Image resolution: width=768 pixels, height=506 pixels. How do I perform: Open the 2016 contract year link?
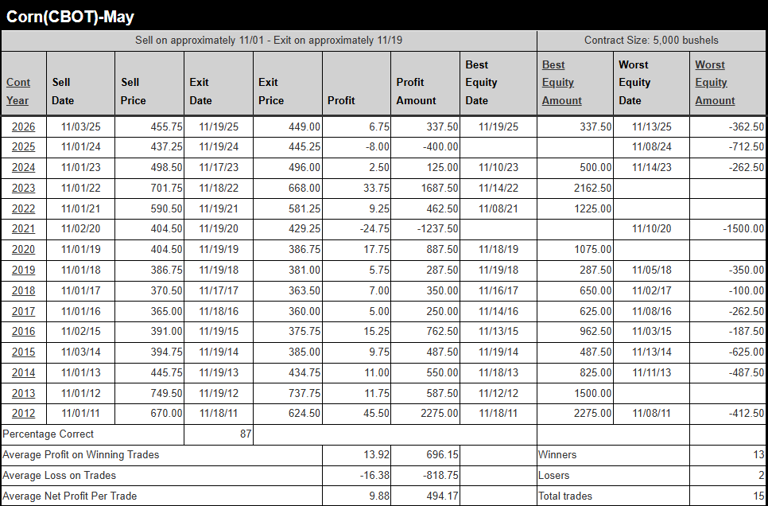[x=24, y=331]
